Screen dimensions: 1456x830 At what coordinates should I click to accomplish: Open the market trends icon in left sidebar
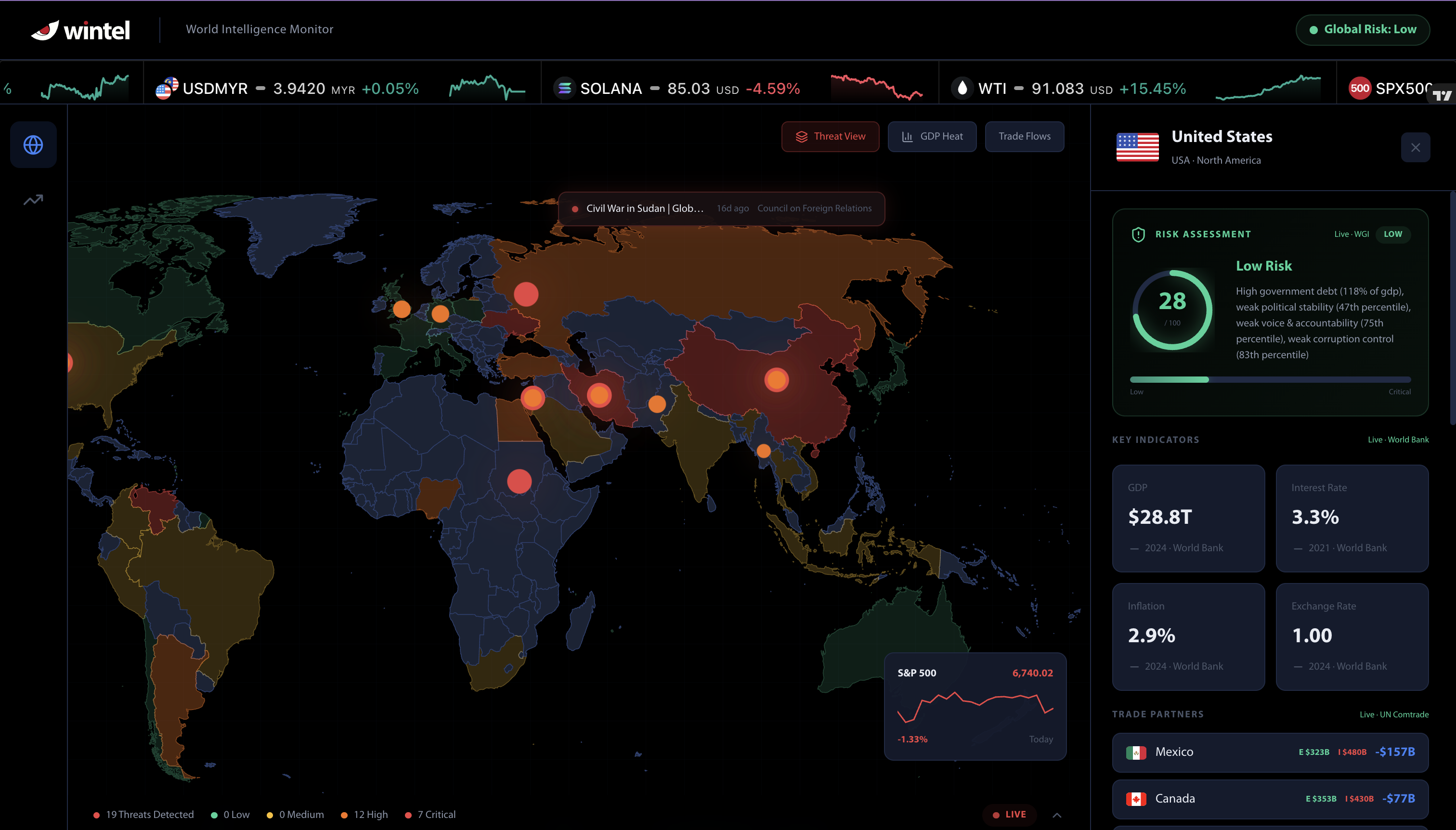[33, 199]
